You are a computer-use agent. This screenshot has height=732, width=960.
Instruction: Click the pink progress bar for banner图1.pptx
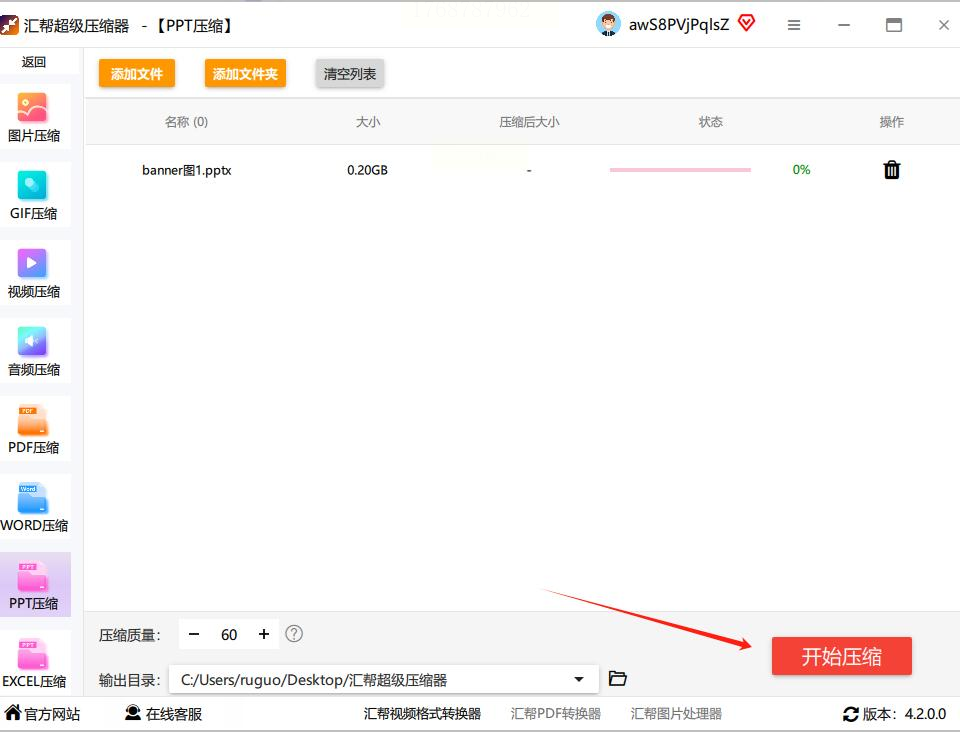click(x=680, y=170)
